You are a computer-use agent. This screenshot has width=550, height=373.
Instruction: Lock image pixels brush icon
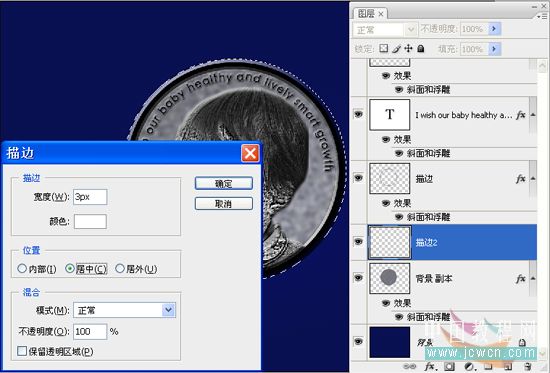point(396,48)
